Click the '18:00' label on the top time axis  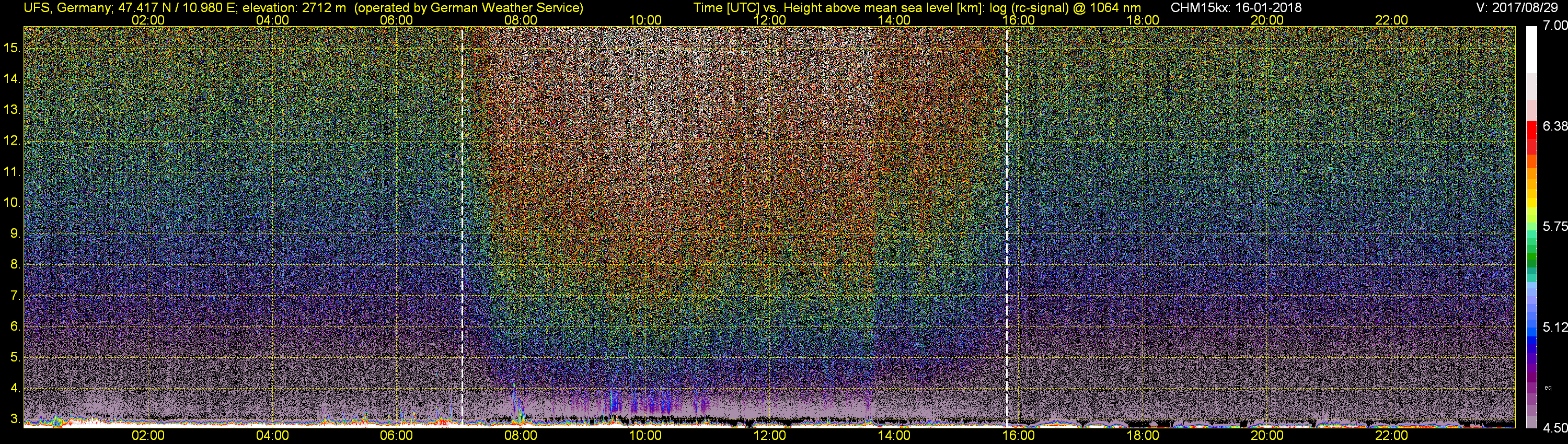(x=1143, y=20)
